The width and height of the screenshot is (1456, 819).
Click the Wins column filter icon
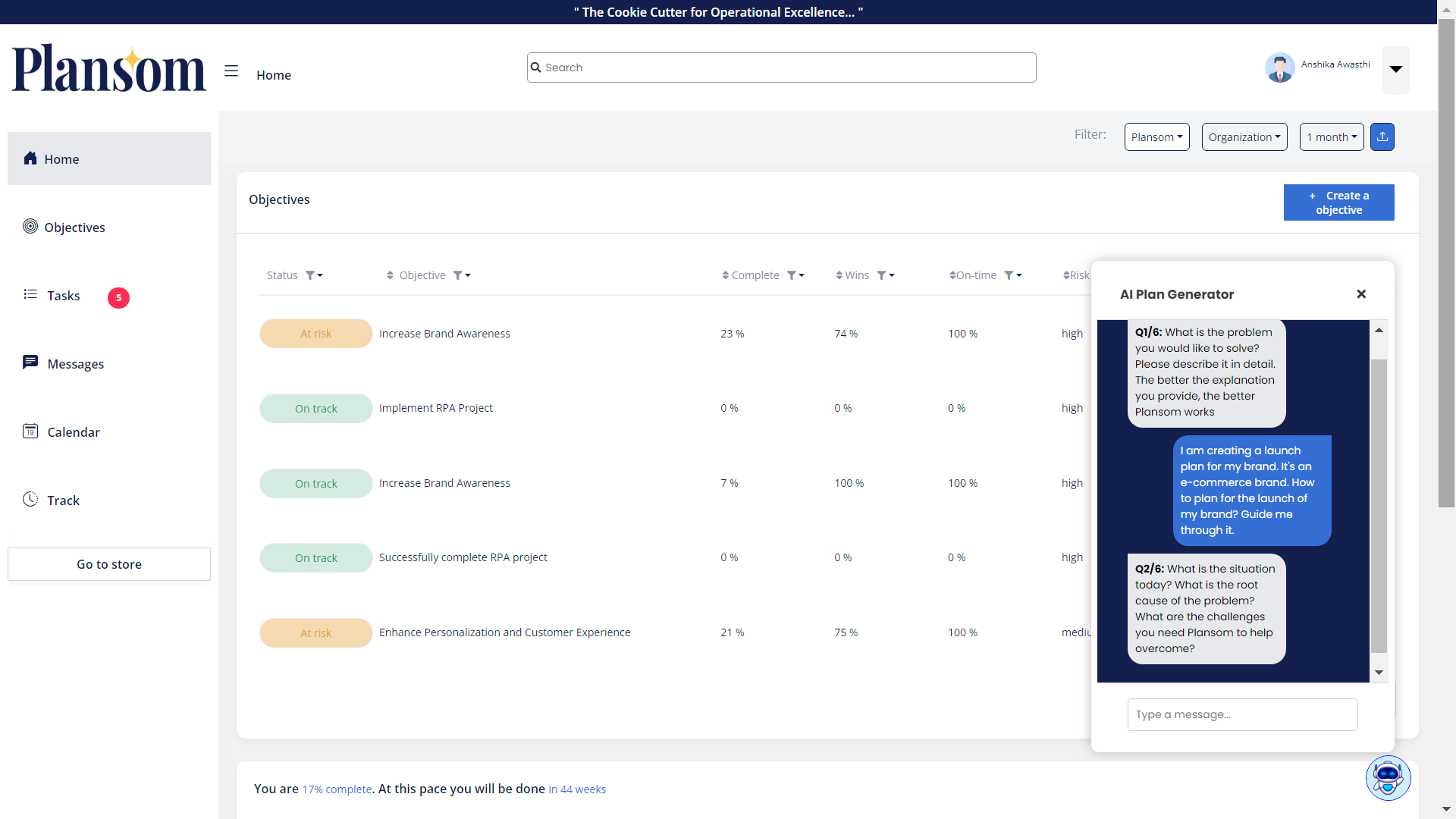pos(882,275)
